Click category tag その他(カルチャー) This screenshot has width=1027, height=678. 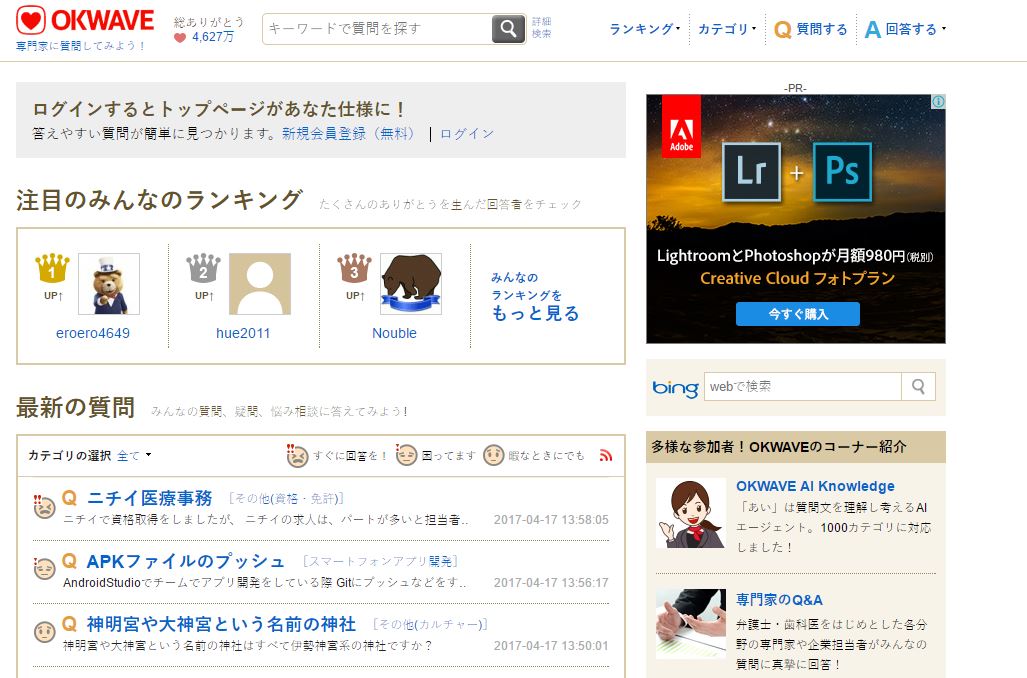430,624
